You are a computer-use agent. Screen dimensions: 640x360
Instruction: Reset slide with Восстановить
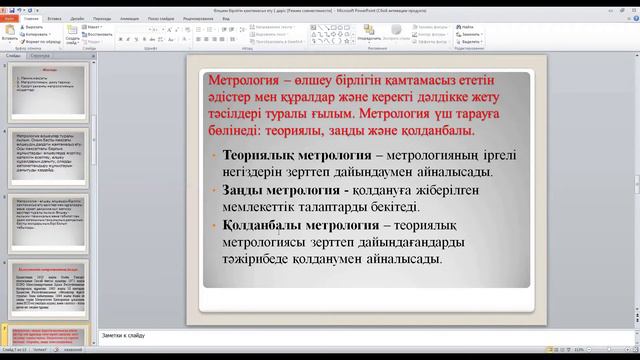pos(97,34)
